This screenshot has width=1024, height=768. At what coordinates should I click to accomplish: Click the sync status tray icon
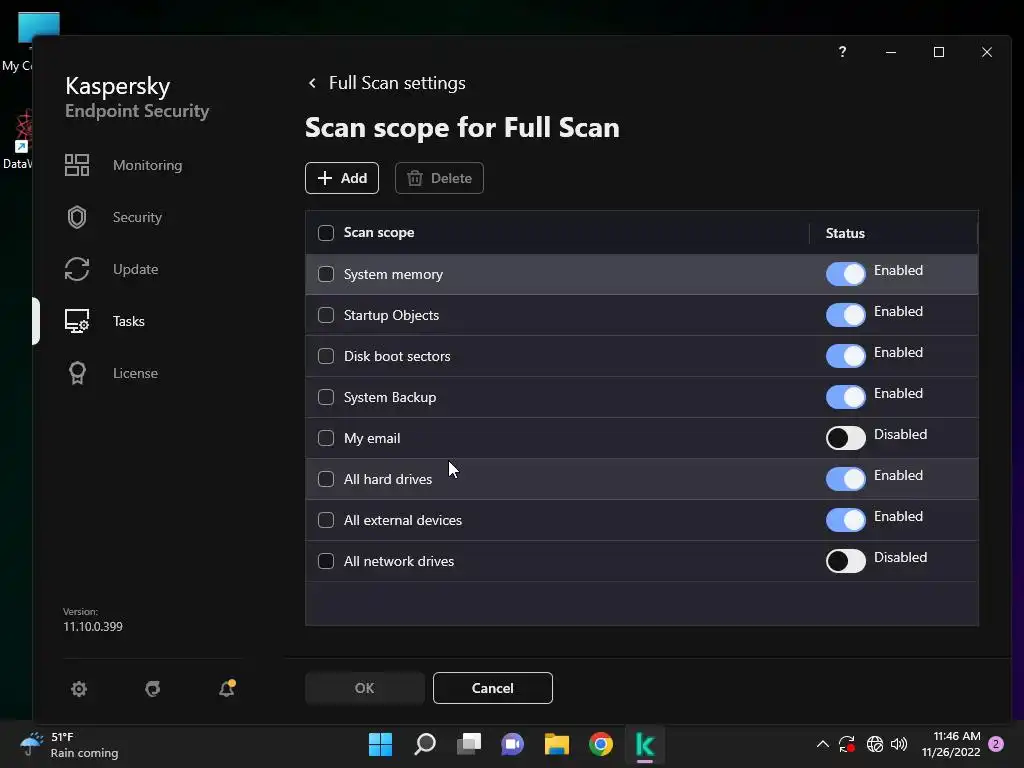(847, 744)
